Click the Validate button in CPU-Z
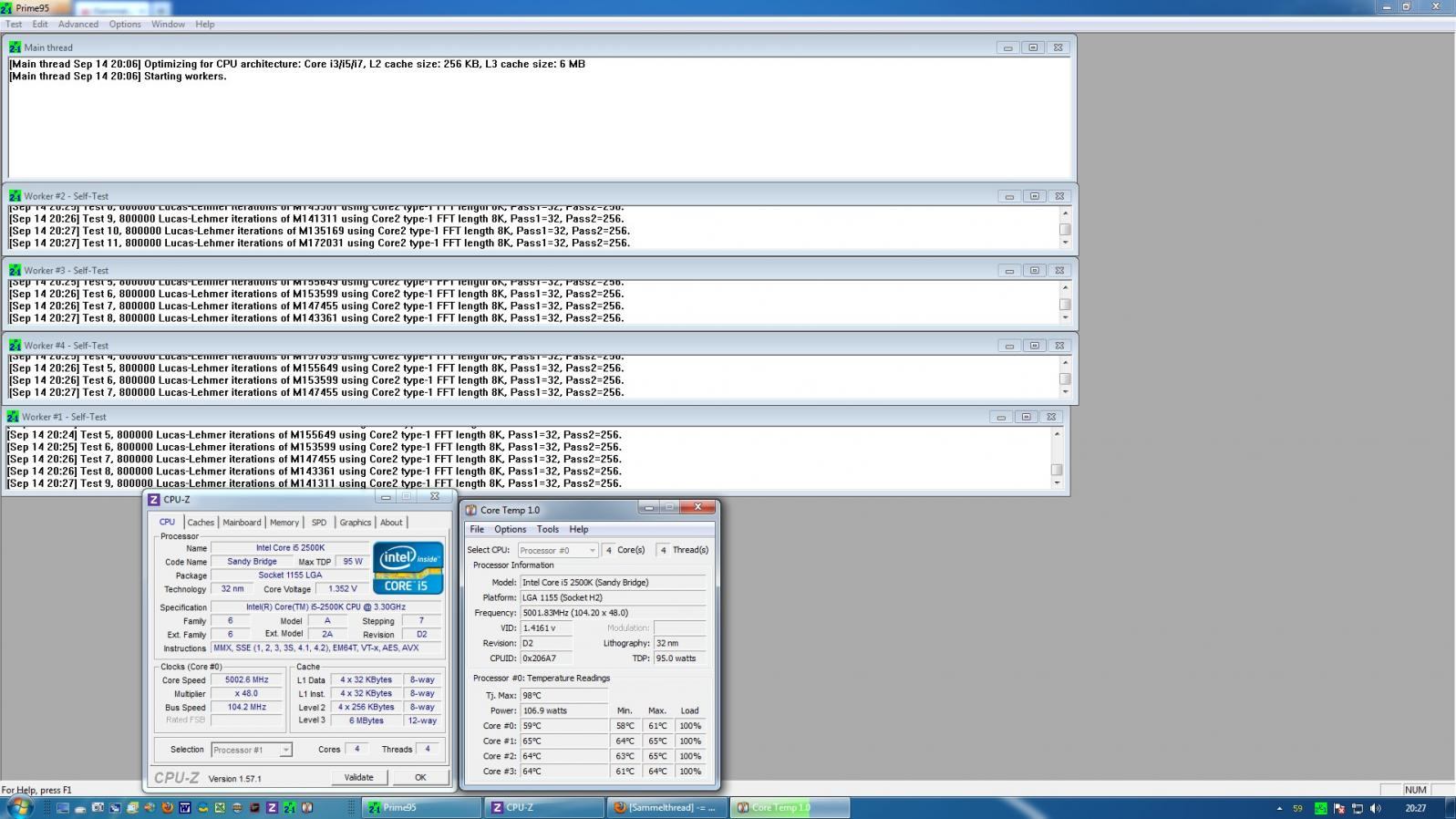The image size is (1456, 819). tap(358, 777)
